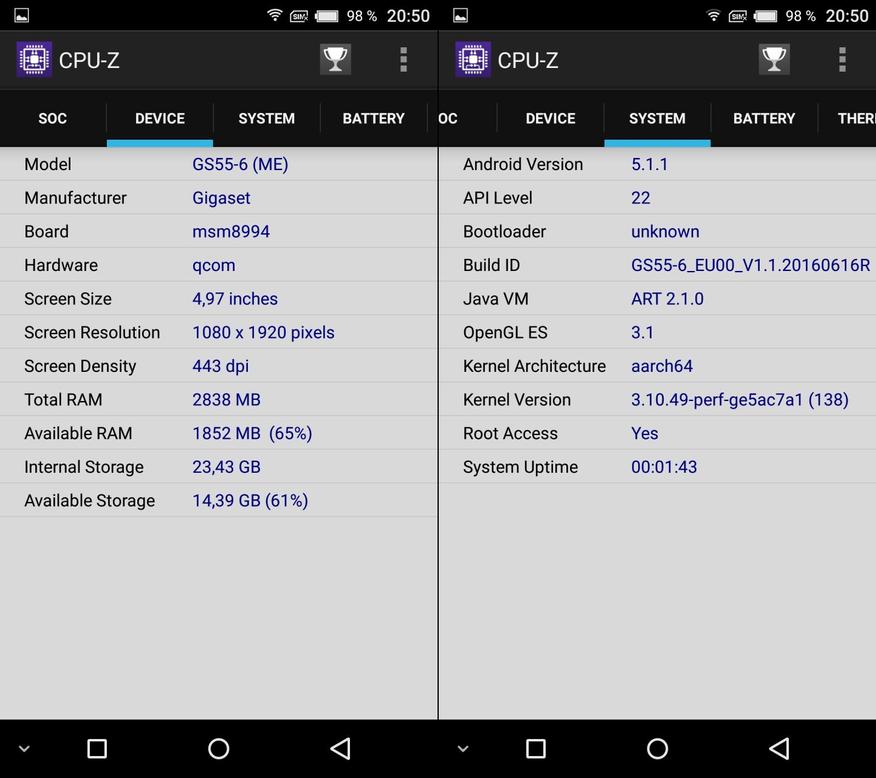Tap hide-navbar chevron in left screen

(x=24, y=749)
